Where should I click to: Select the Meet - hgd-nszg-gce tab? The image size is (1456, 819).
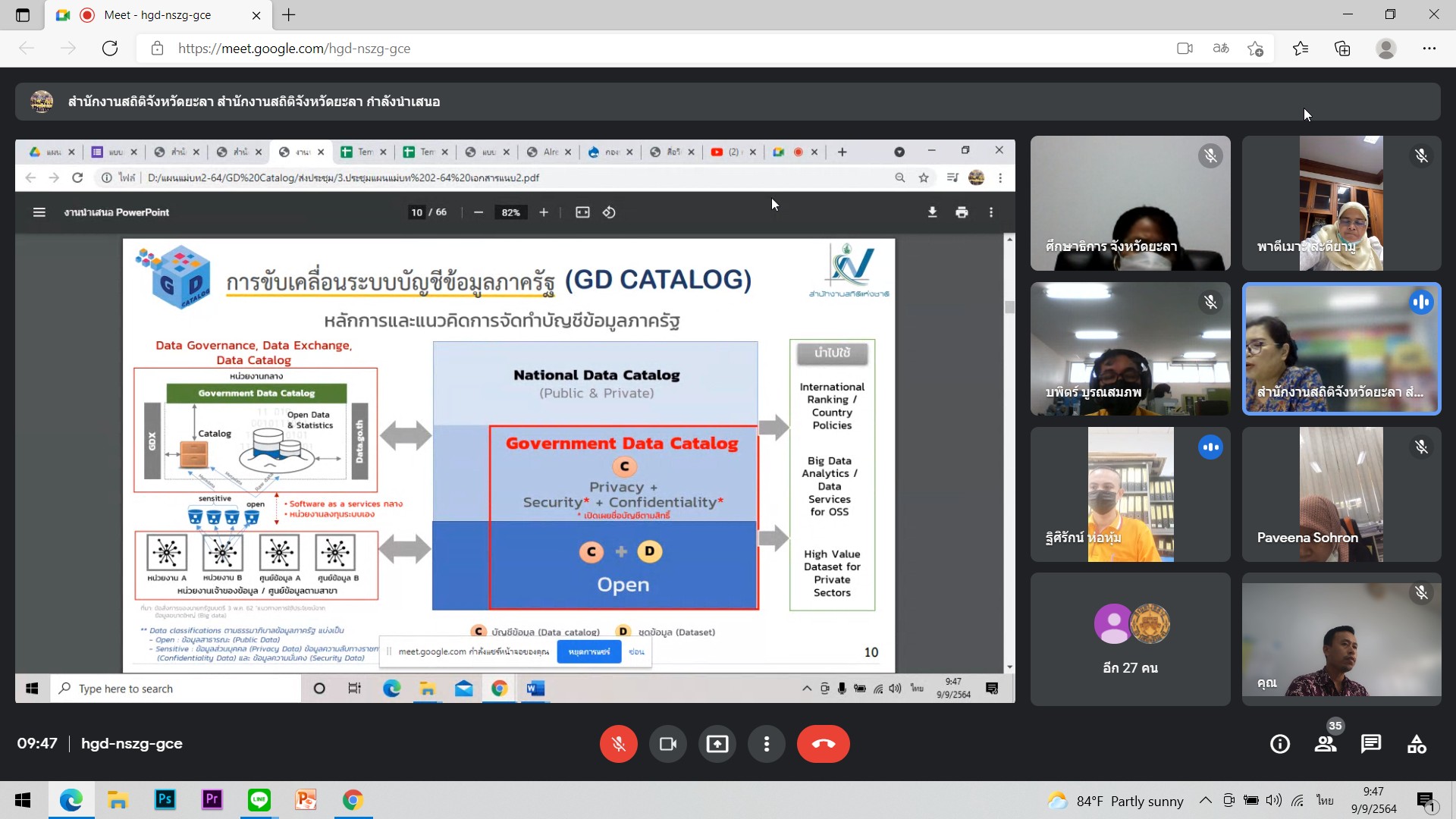pos(158,15)
